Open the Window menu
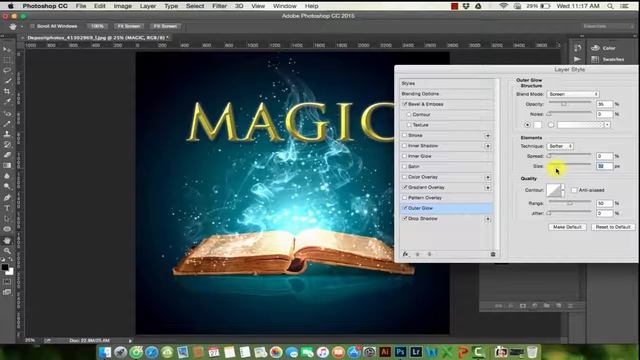Viewport: 640px width, 360px height. click(284, 6)
